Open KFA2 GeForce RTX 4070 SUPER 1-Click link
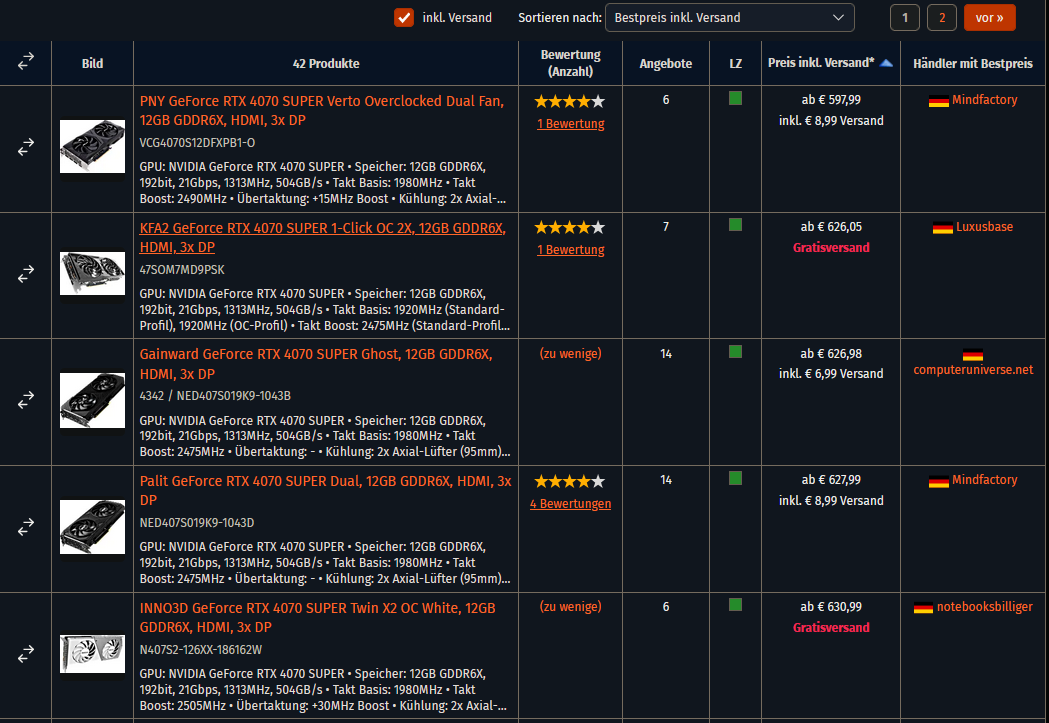 [x=322, y=237]
